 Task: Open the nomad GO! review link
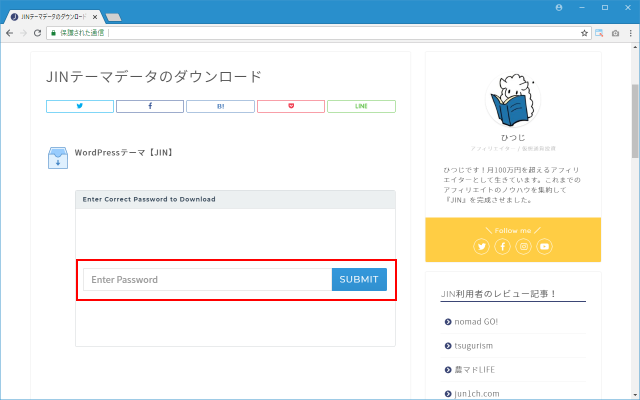[x=476, y=322]
